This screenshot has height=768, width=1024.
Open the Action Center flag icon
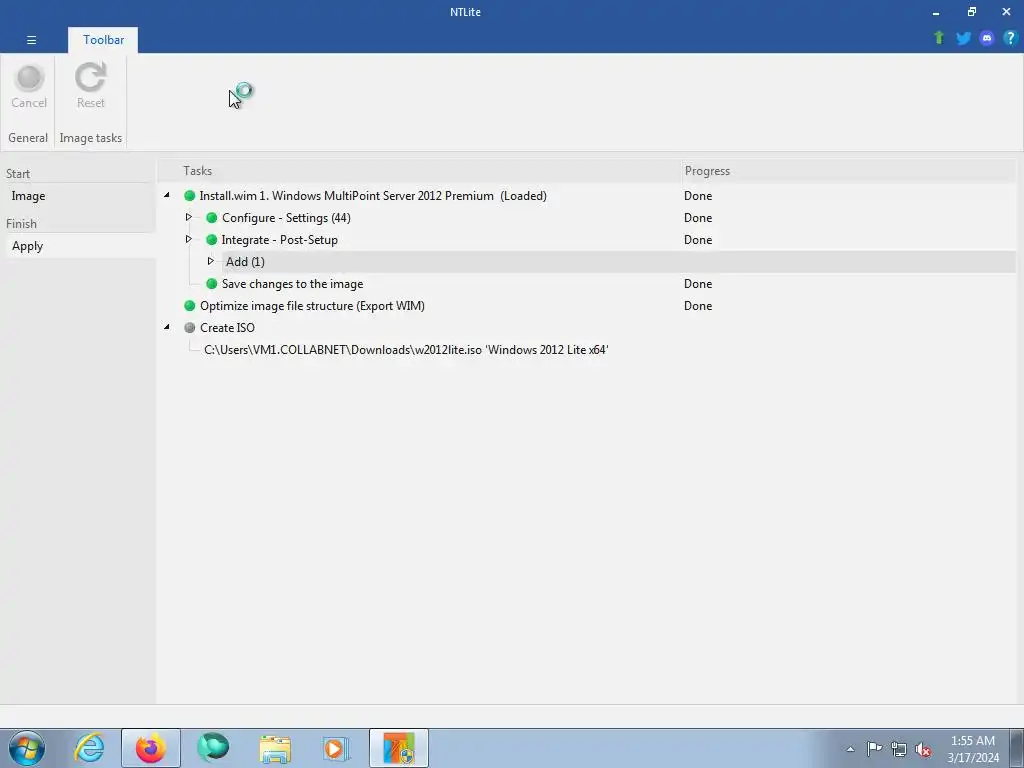[x=874, y=749]
